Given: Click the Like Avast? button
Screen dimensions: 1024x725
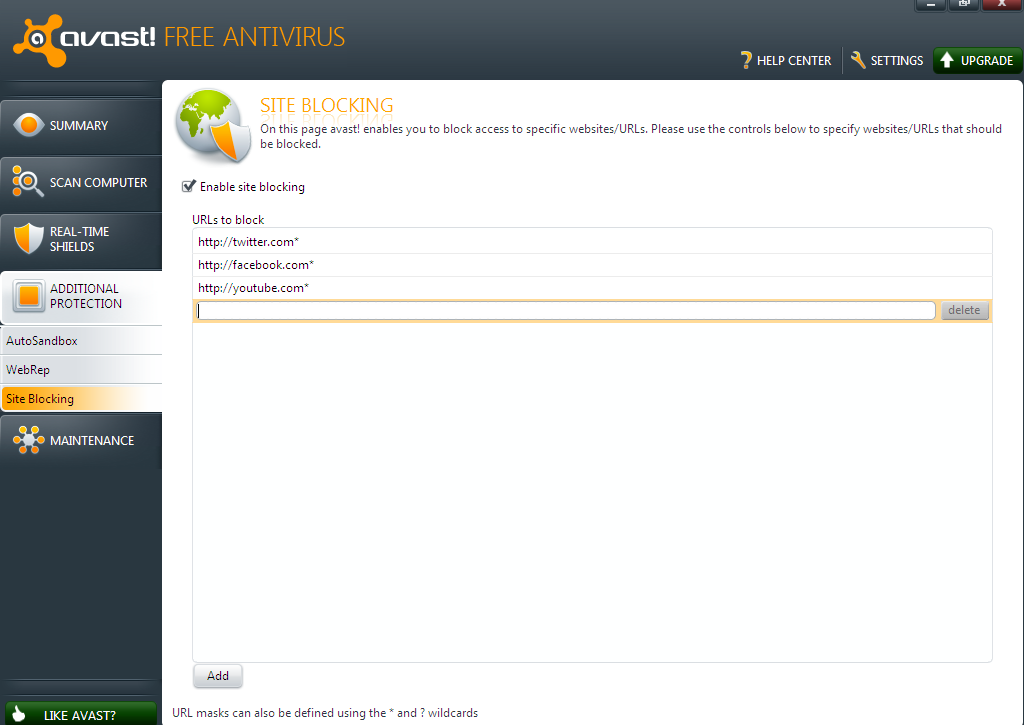Looking at the screenshot, I should tap(81, 714).
